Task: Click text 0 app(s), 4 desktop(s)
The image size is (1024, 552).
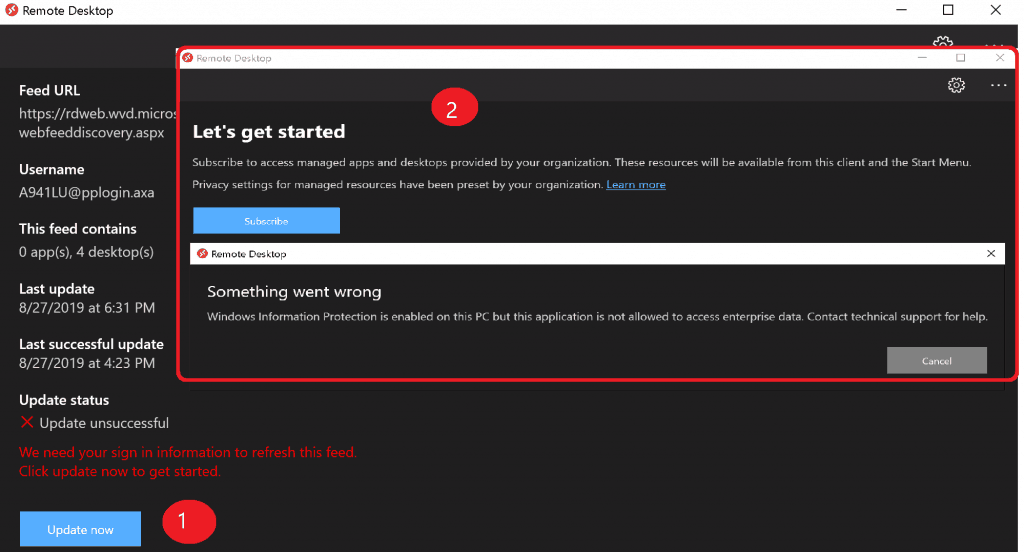Action: 86,252
